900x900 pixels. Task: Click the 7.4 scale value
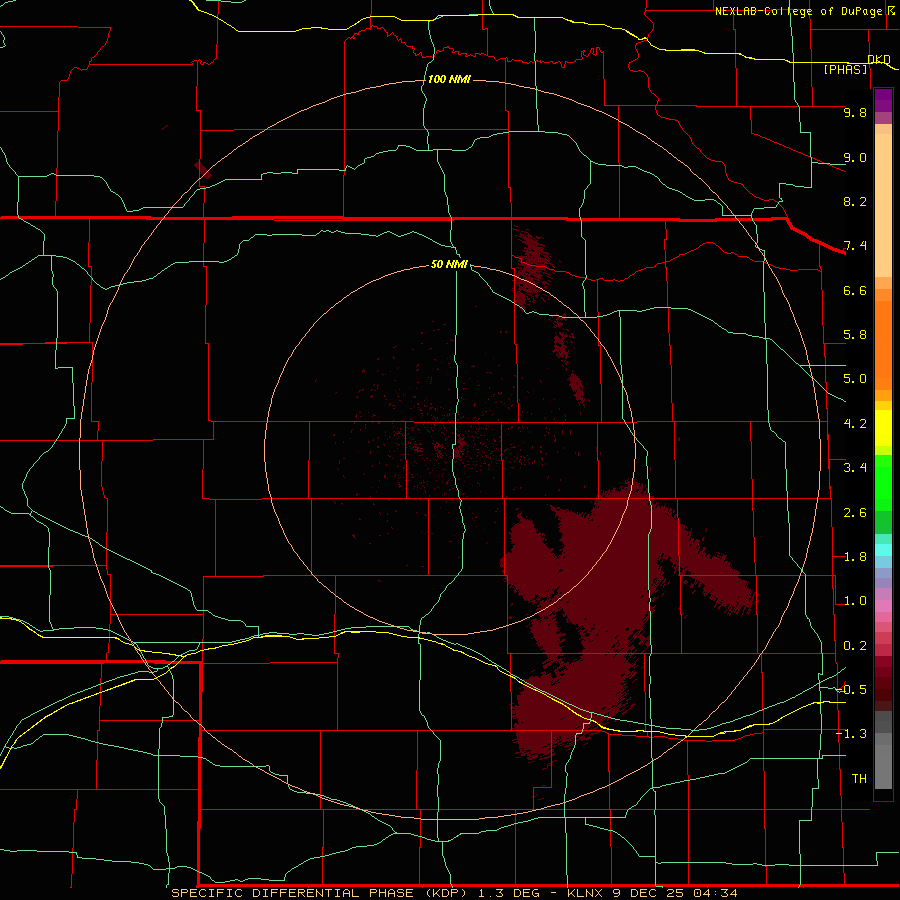tap(855, 246)
